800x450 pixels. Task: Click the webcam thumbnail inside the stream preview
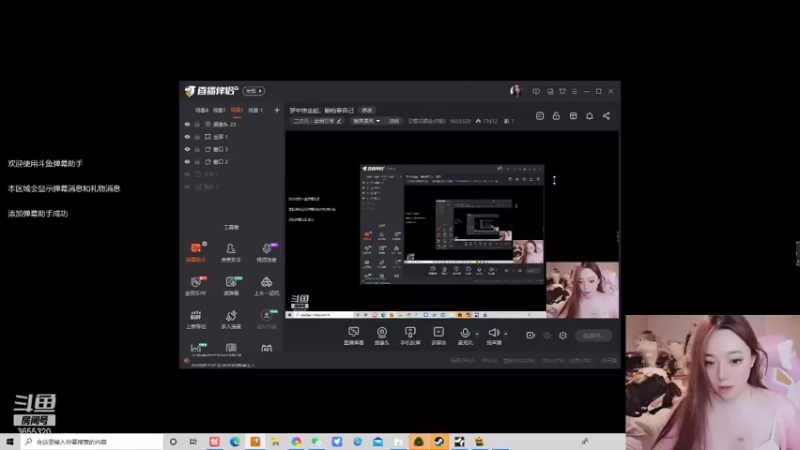tap(582, 290)
